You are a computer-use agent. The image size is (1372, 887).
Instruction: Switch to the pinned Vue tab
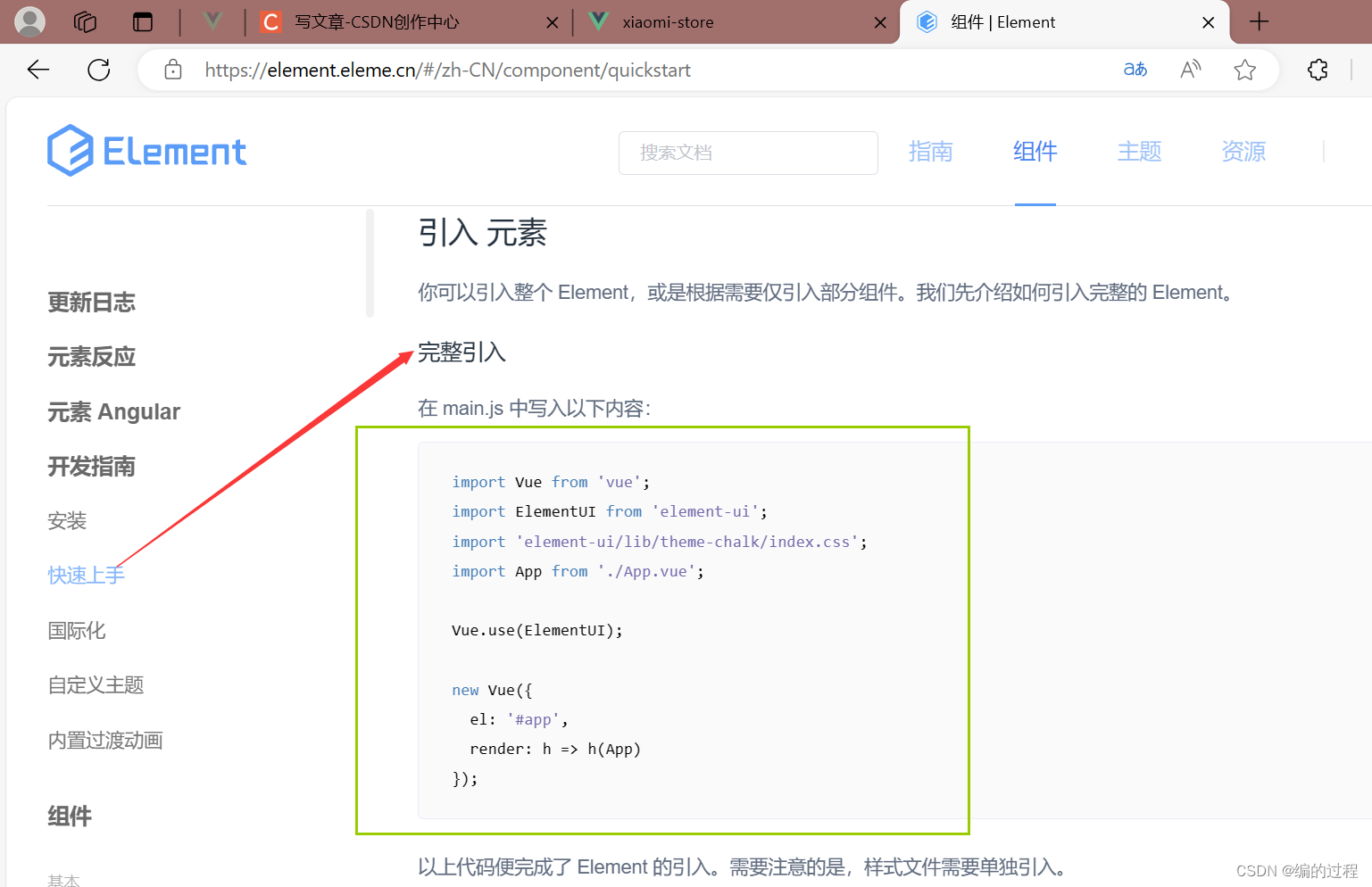(x=212, y=21)
